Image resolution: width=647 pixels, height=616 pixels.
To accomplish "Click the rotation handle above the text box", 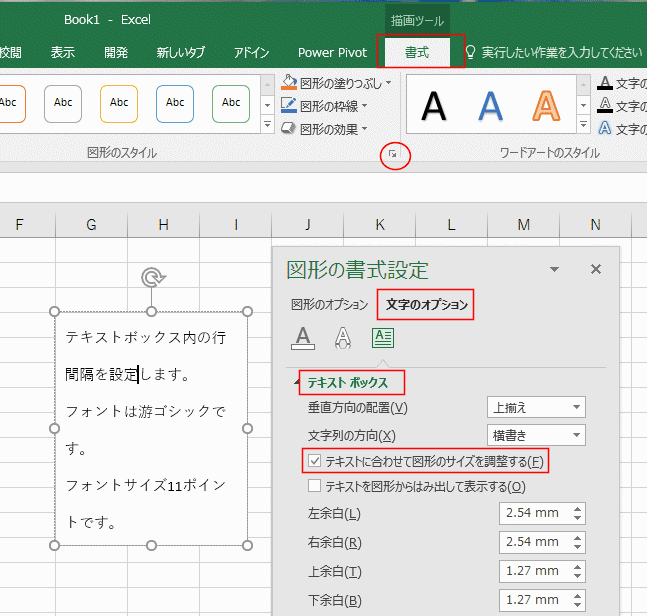I will click(x=151, y=277).
